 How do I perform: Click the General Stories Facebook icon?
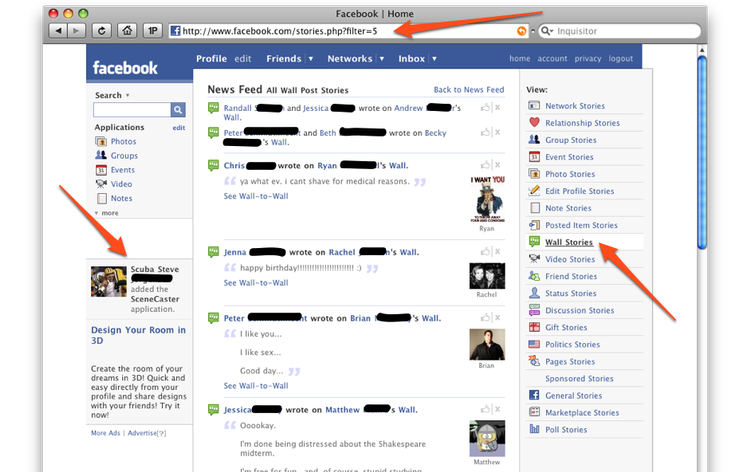[x=534, y=395]
